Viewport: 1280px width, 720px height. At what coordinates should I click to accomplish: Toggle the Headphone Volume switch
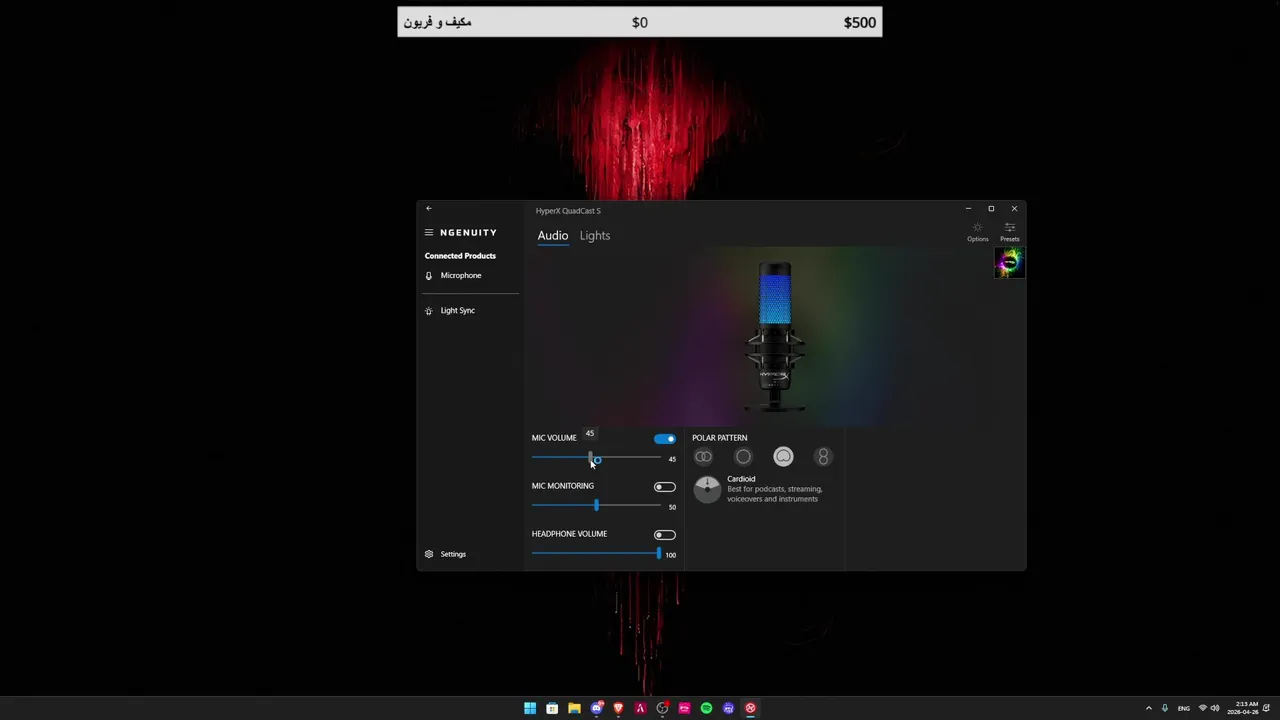pos(665,535)
